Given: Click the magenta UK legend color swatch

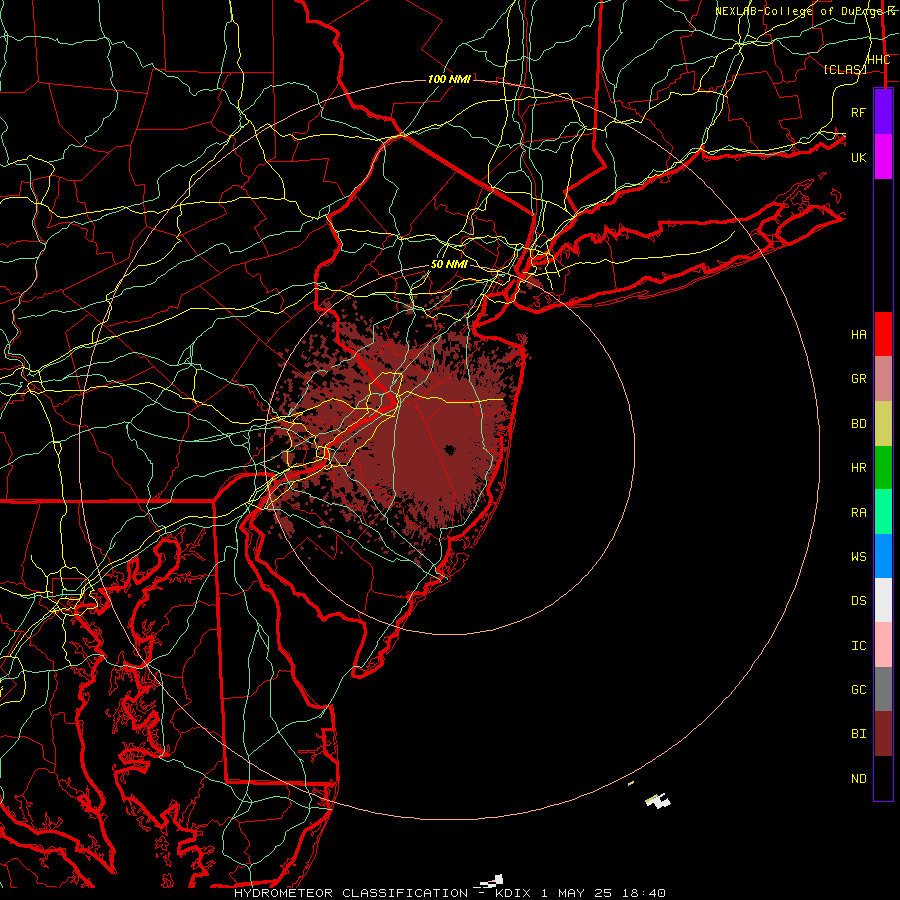Looking at the screenshot, I should click(883, 157).
